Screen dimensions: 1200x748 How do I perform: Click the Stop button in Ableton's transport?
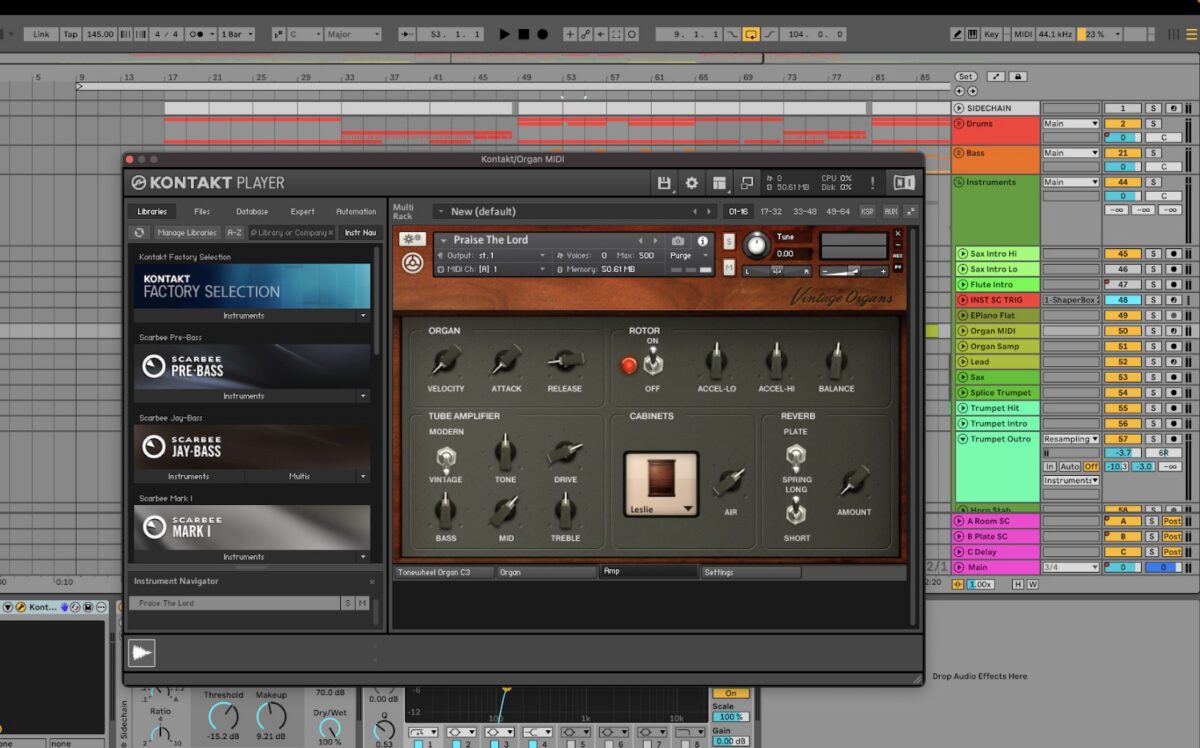point(523,34)
